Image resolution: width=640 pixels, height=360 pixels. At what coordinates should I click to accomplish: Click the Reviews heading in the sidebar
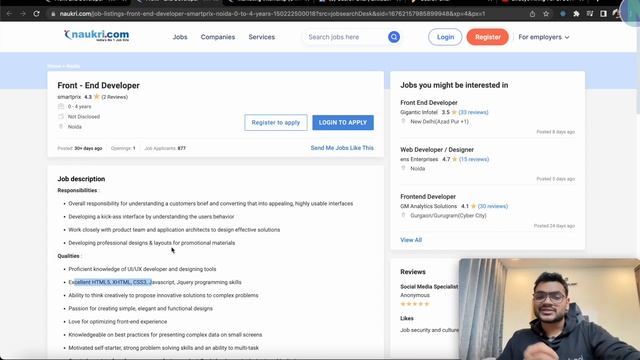413,271
